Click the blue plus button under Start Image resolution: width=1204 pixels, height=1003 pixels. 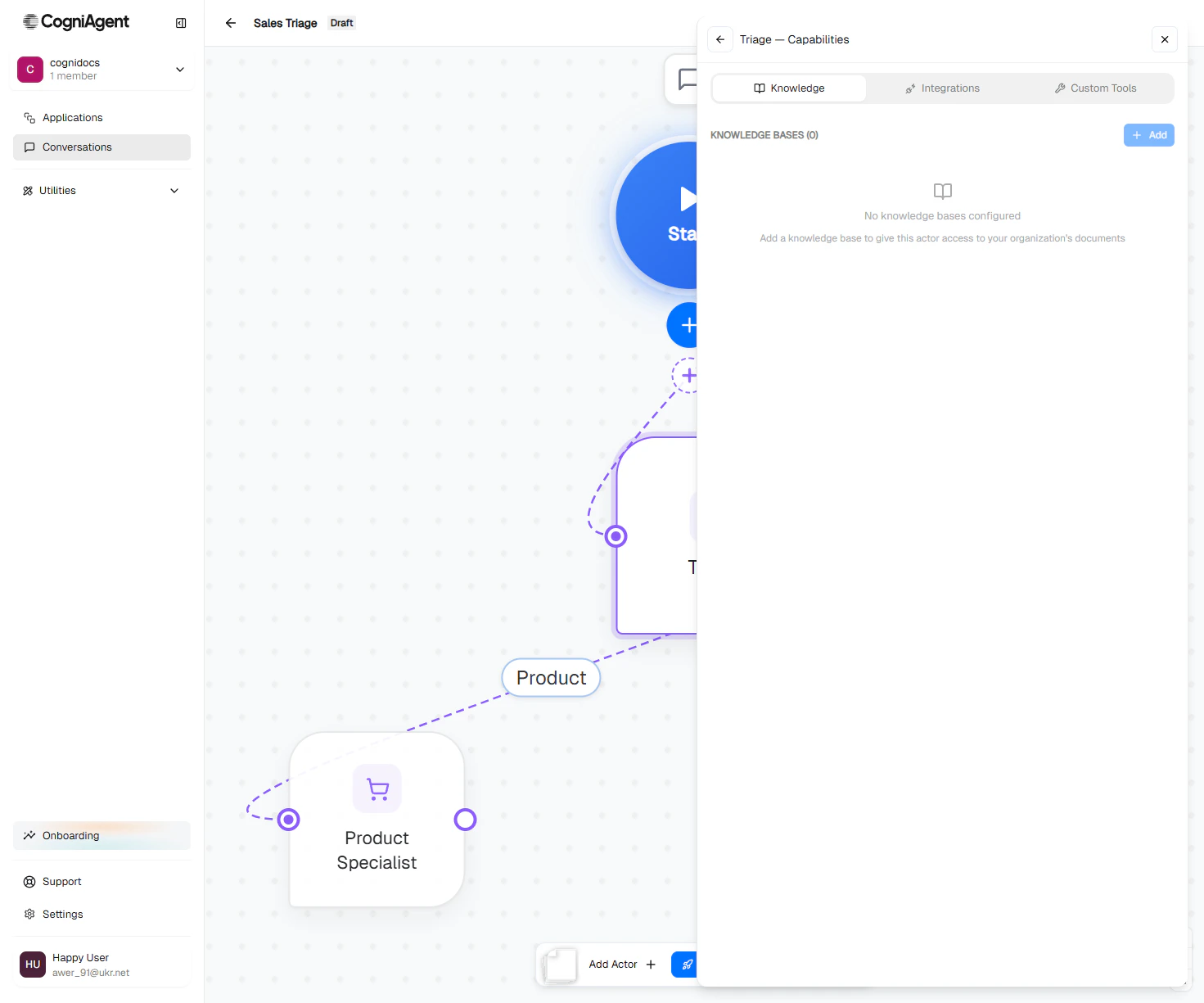(x=683, y=325)
